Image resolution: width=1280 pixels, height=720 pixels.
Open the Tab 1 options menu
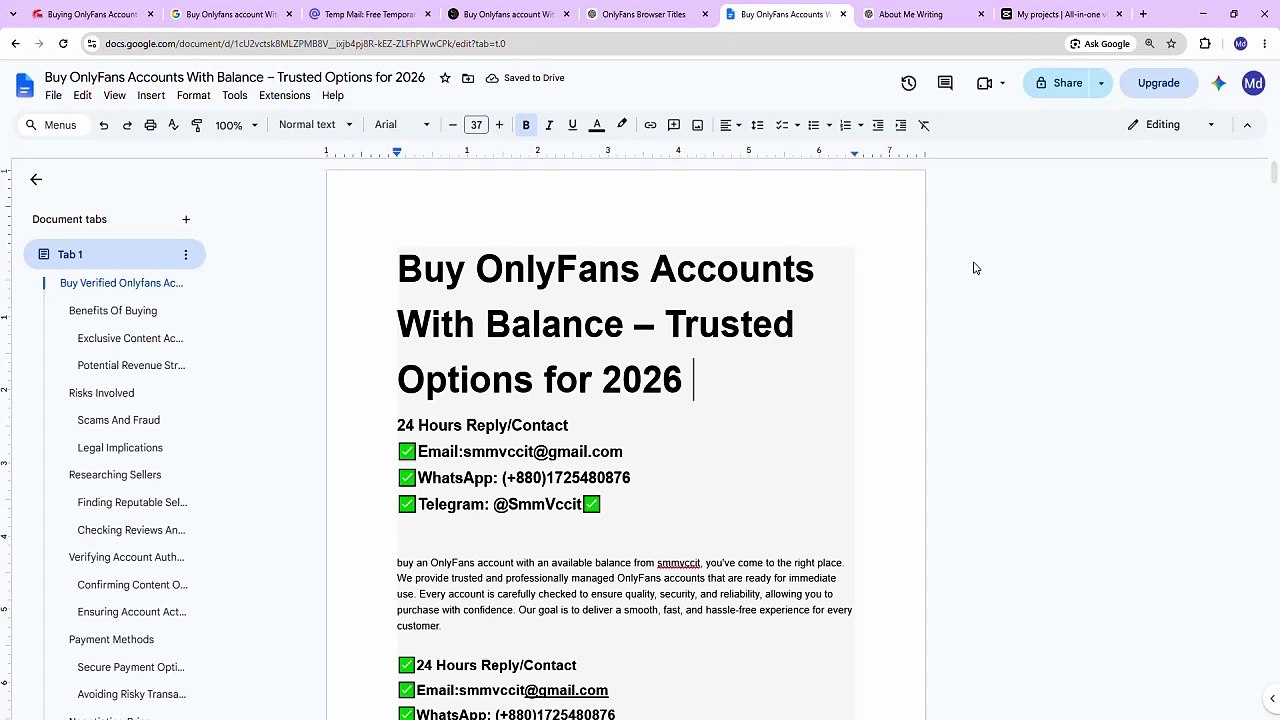(185, 255)
